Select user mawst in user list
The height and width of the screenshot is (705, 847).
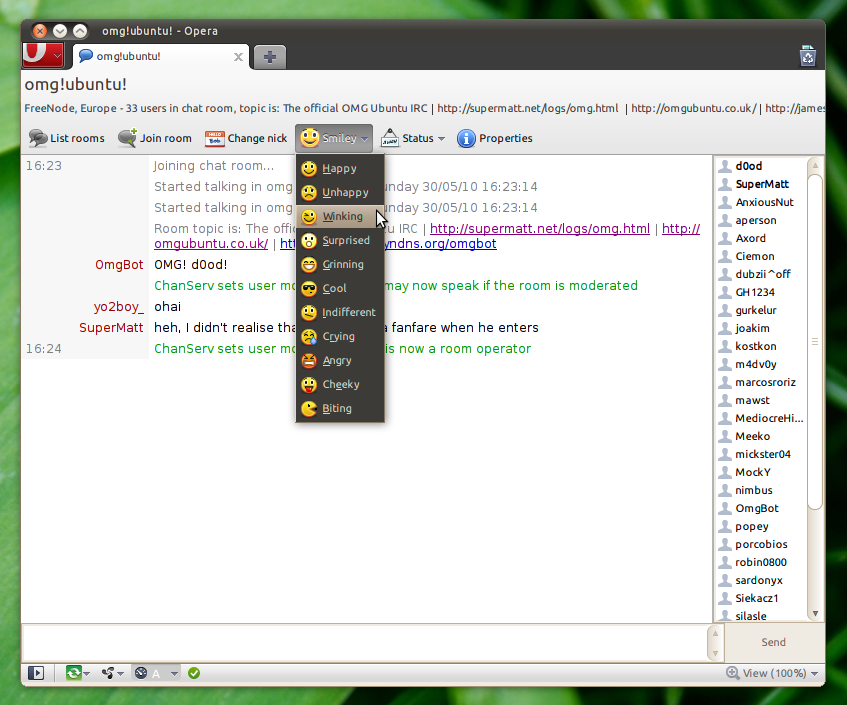point(761,400)
